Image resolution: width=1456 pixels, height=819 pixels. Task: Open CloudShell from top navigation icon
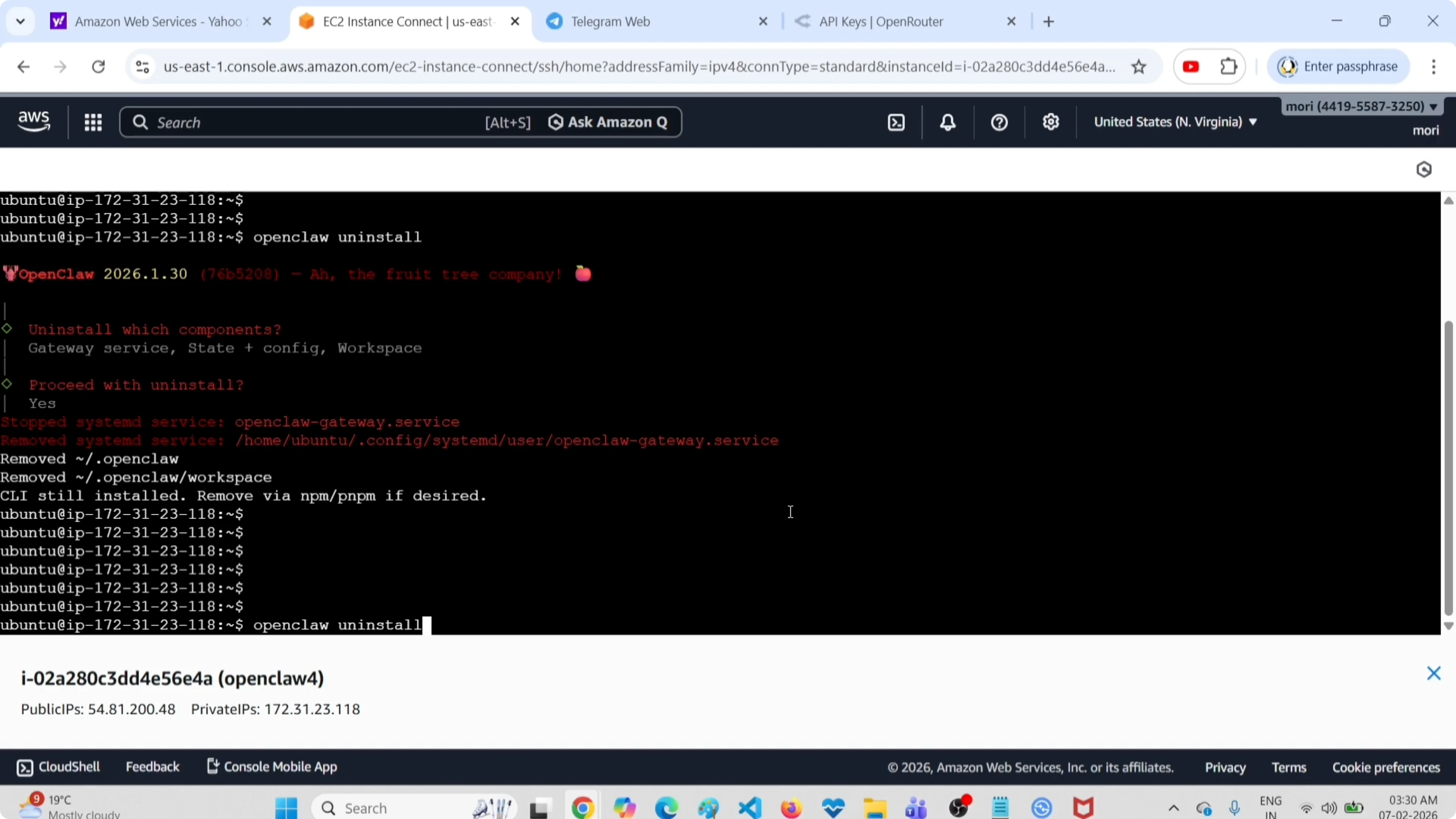click(897, 122)
